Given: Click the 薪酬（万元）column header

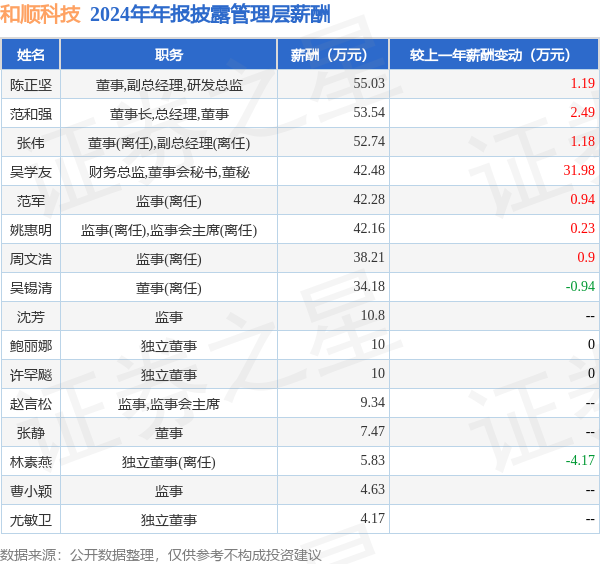Looking at the screenshot, I should (x=333, y=55).
